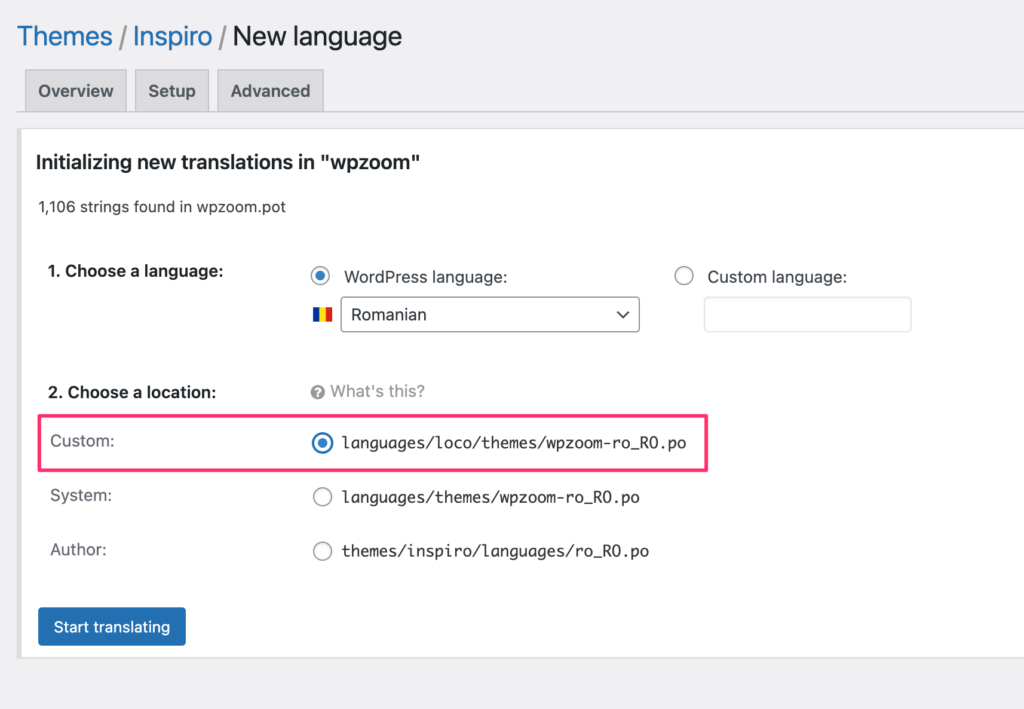Screen dimensions: 1024x709
Task: Click the question mark help icon
Action: pos(317,392)
